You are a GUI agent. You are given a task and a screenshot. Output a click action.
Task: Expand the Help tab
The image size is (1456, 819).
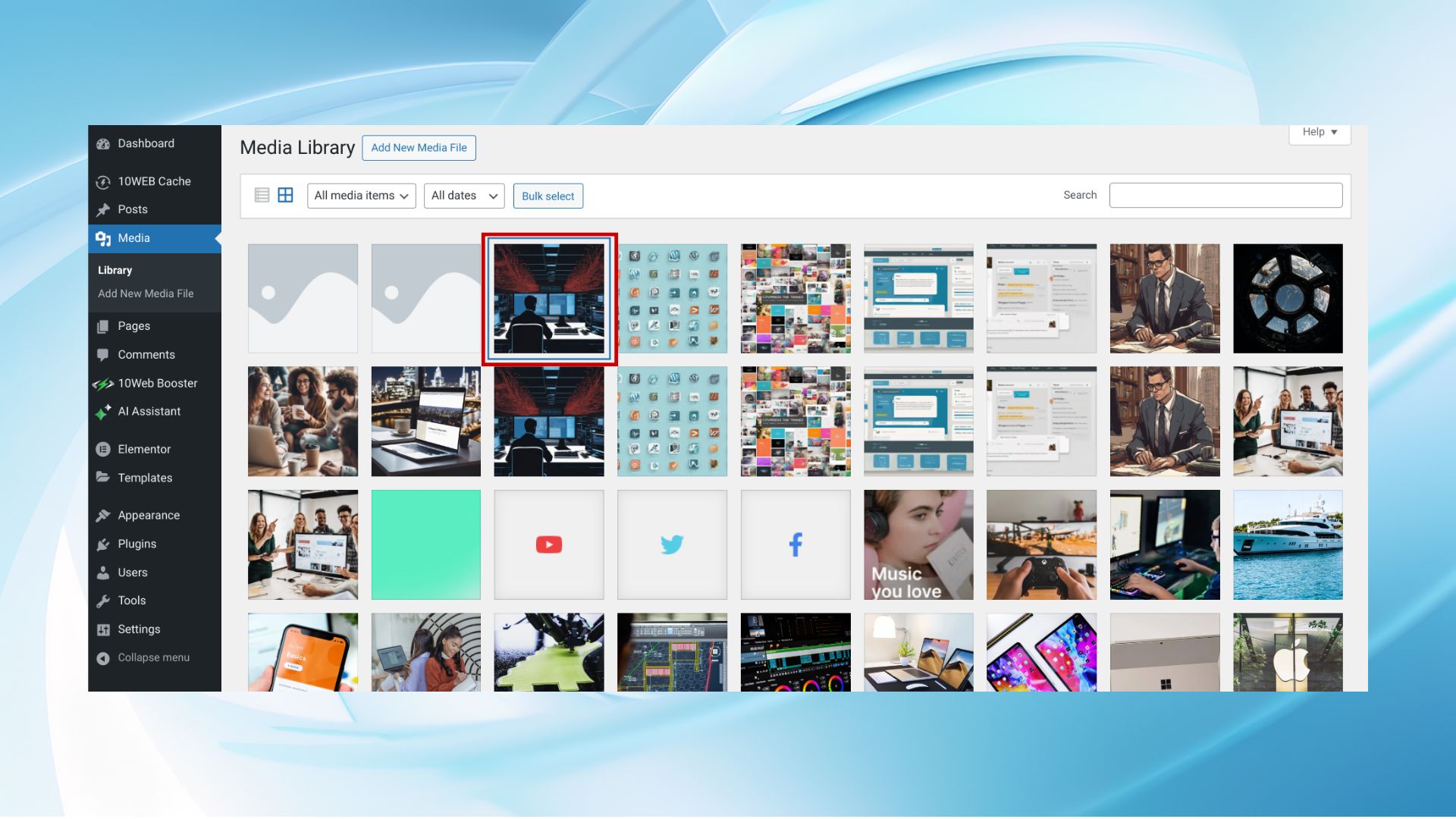[x=1319, y=132]
